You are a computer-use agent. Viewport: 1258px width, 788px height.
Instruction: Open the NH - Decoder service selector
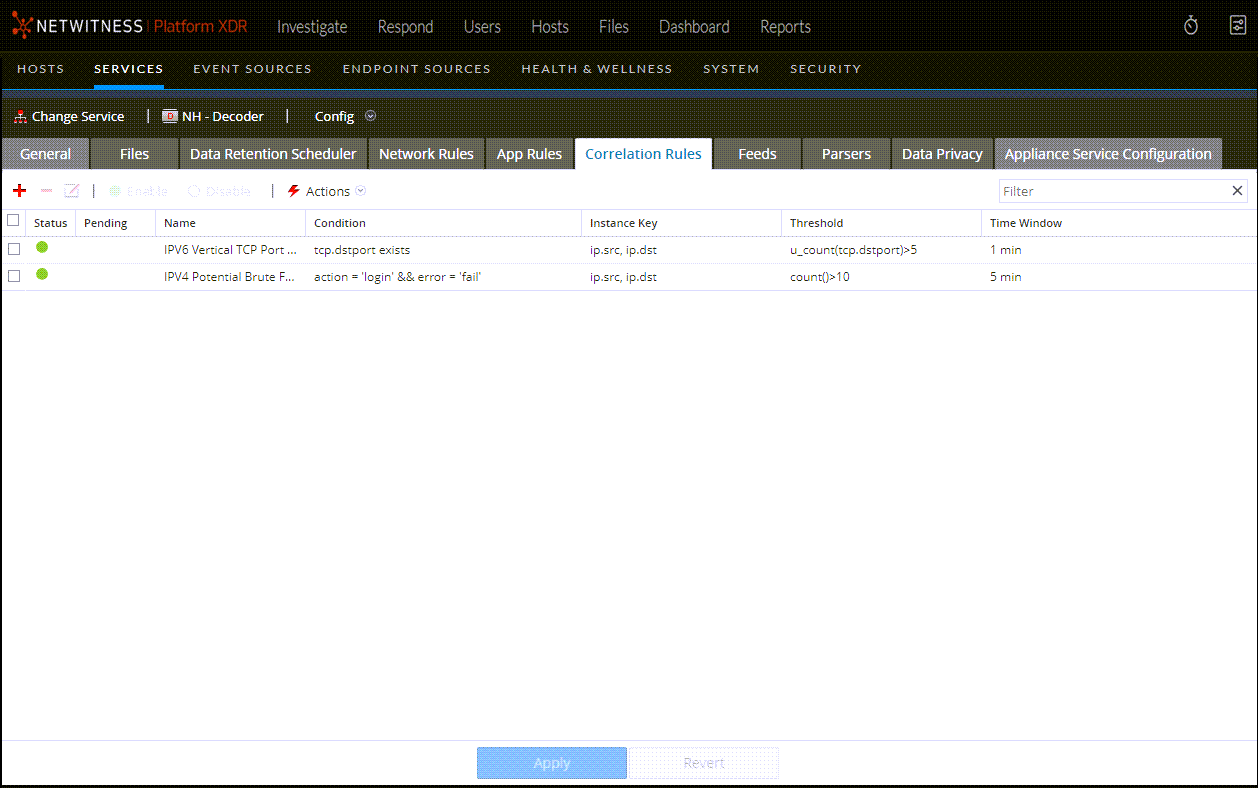coord(213,116)
